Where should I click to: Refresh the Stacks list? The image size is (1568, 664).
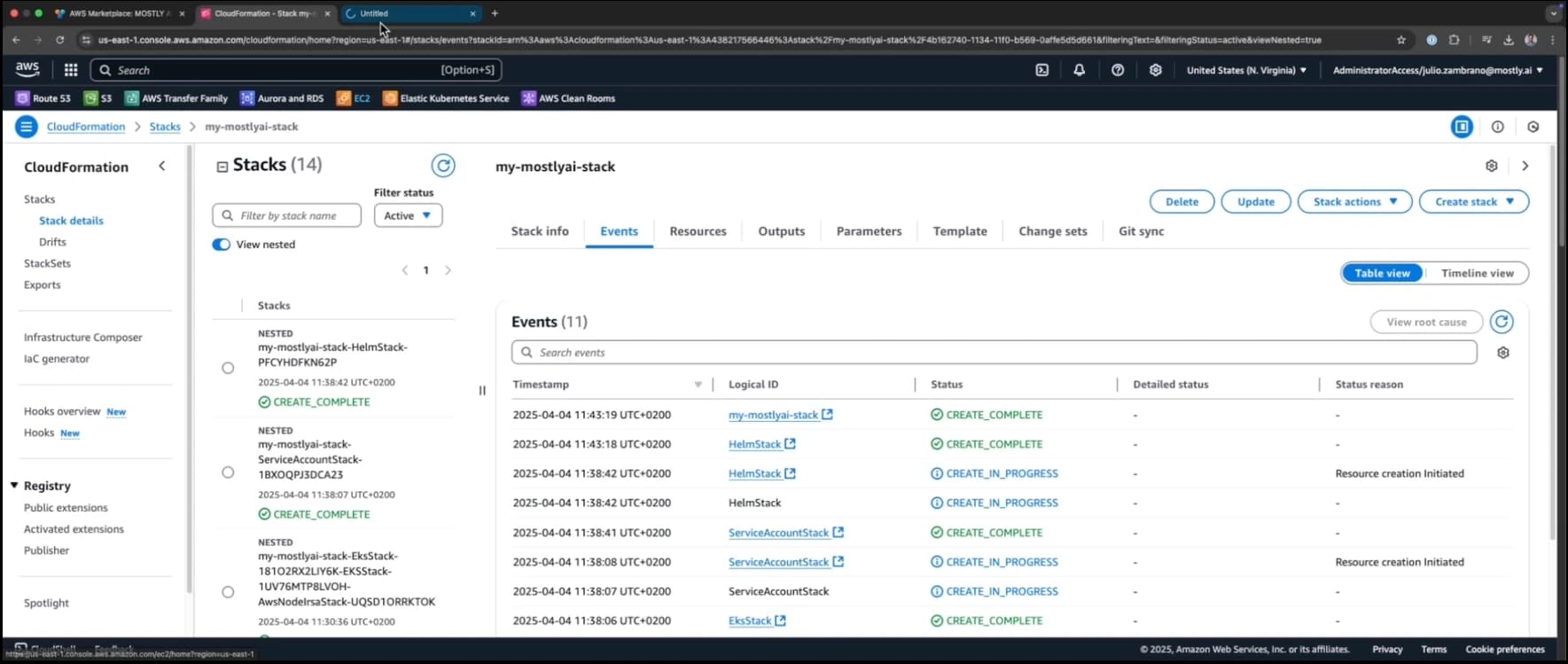tap(443, 165)
